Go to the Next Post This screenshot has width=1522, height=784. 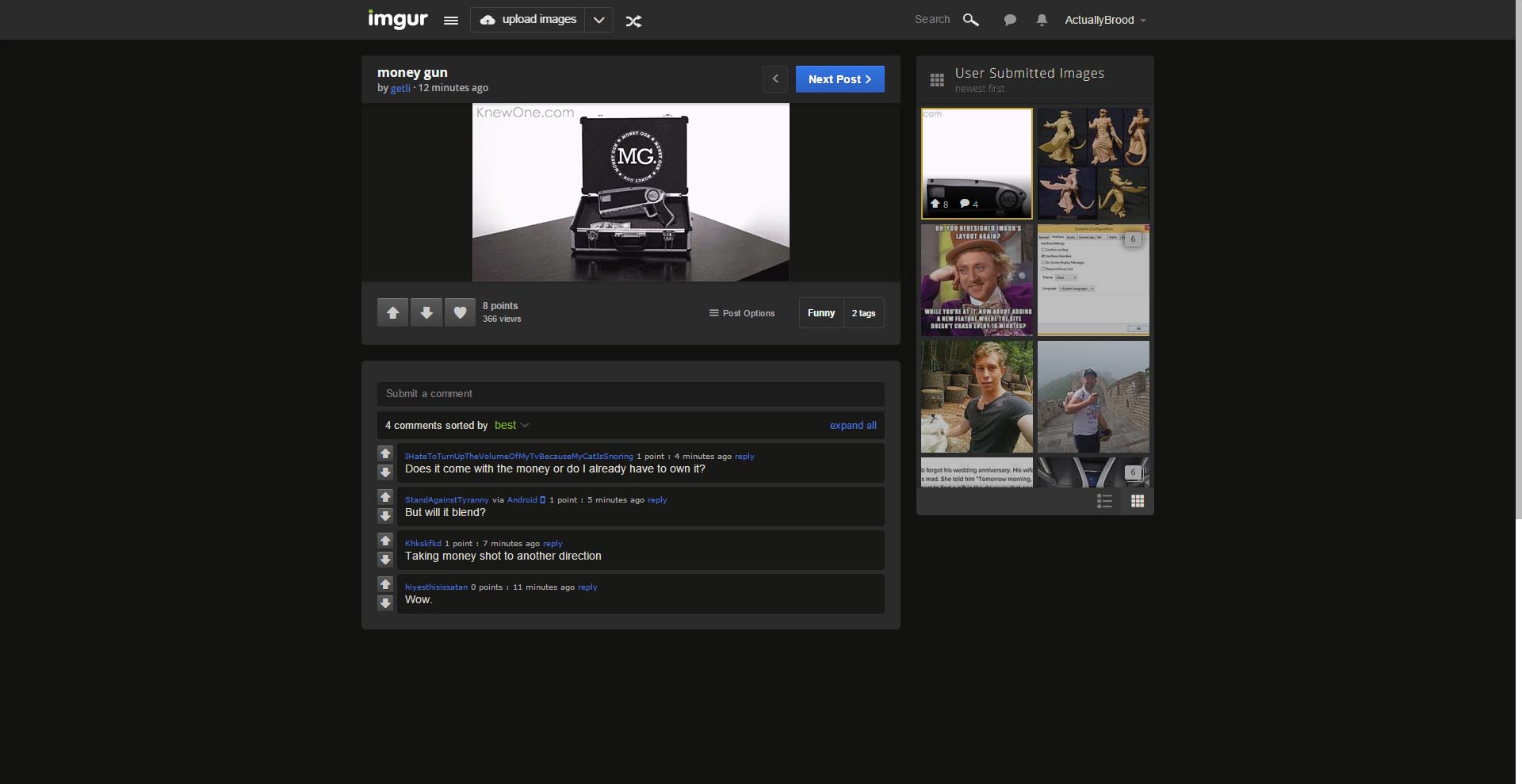(x=839, y=79)
